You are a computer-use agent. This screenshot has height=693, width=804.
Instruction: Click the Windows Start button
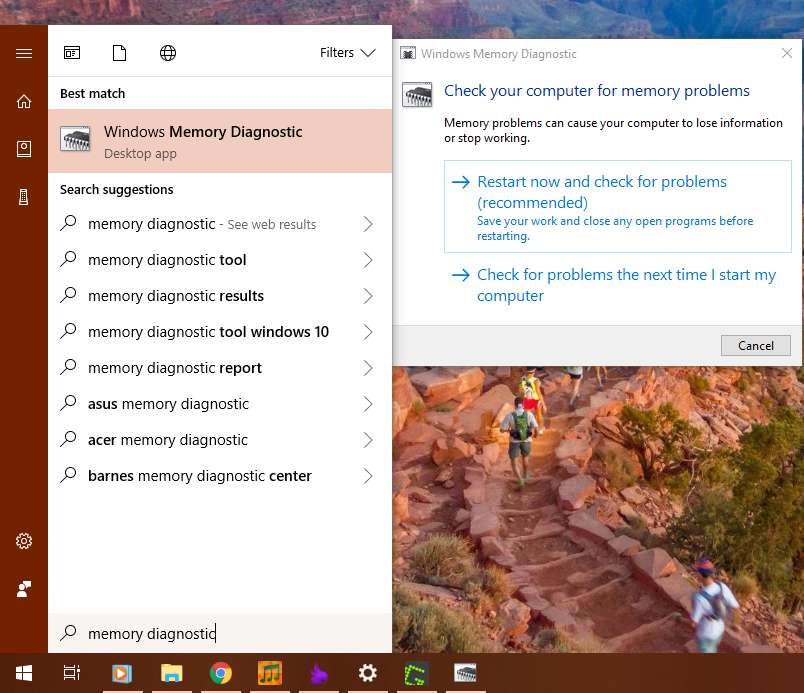point(23,673)
